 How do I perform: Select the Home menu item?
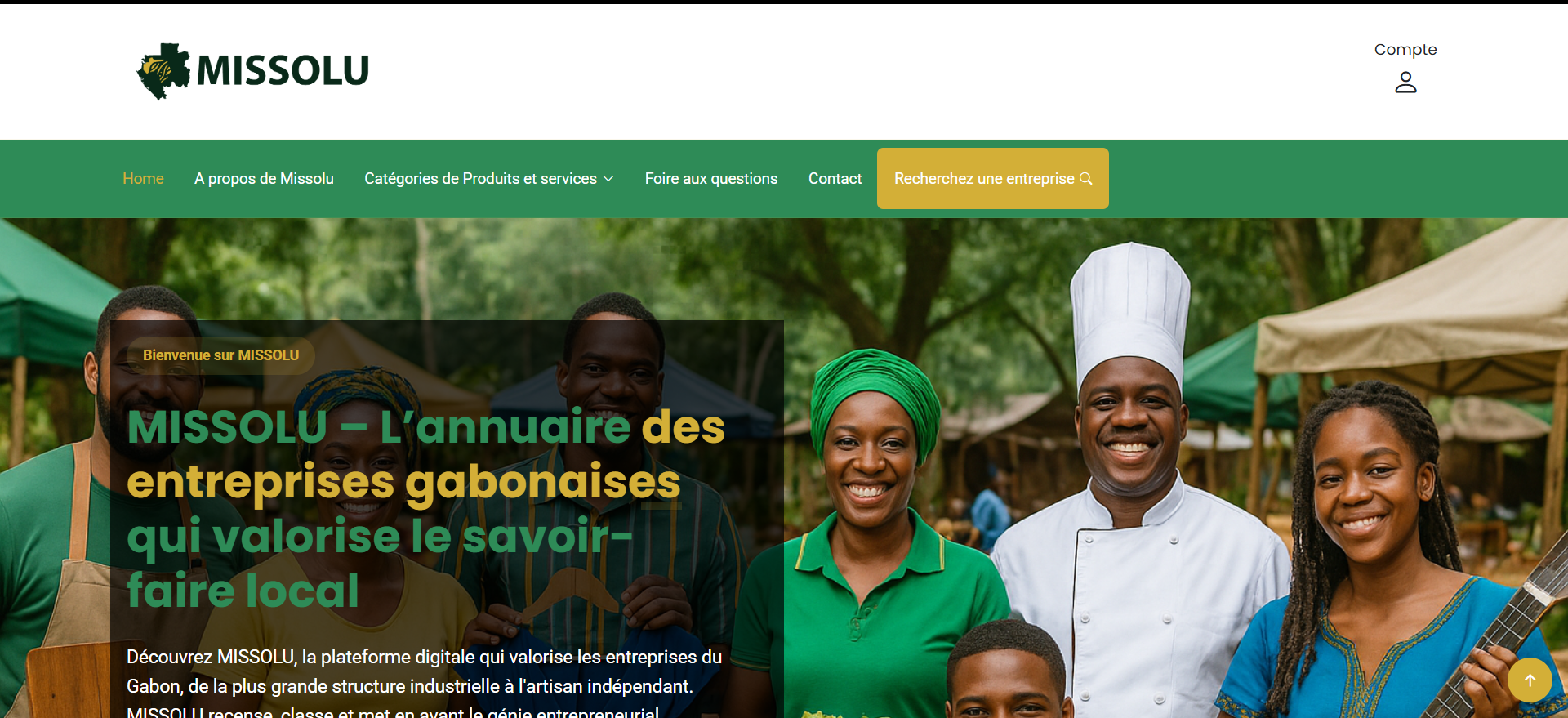(143, 178)
